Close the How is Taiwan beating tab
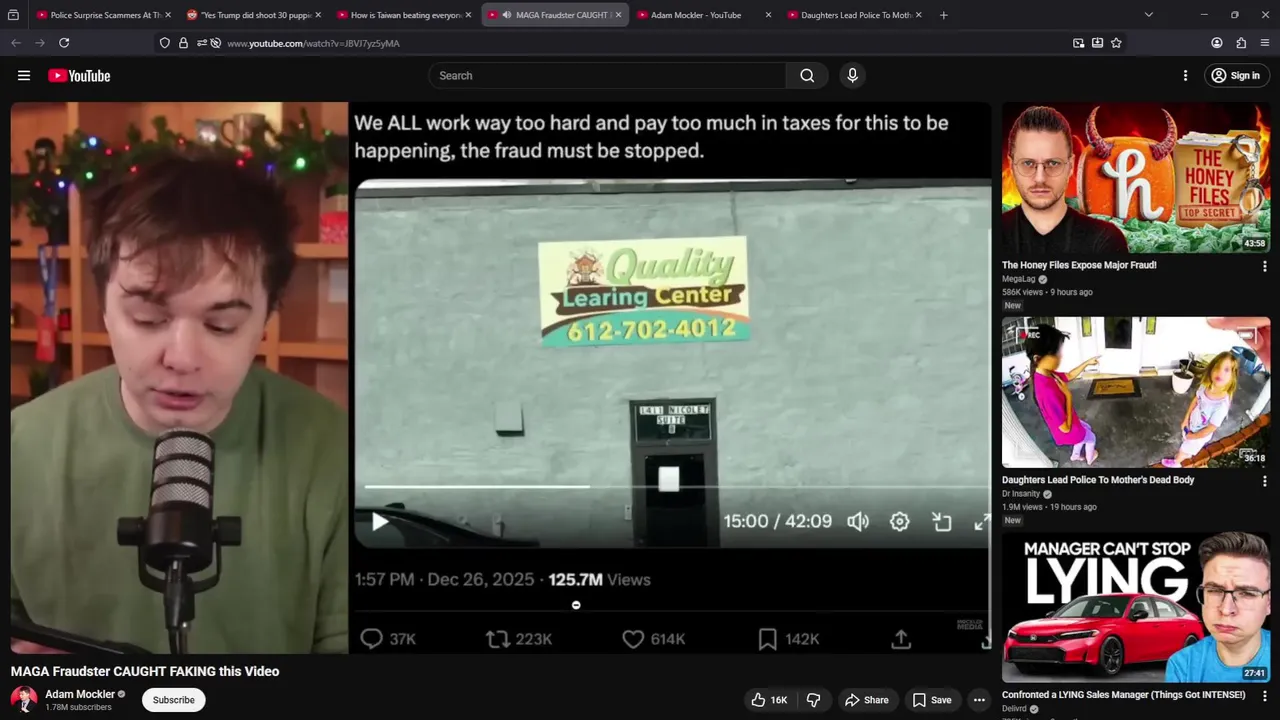 468,15
